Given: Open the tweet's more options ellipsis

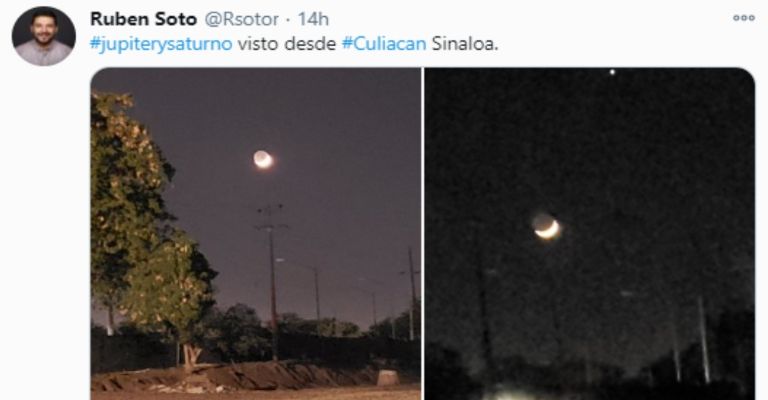Looking at the screenshot, I should (744, 18).
